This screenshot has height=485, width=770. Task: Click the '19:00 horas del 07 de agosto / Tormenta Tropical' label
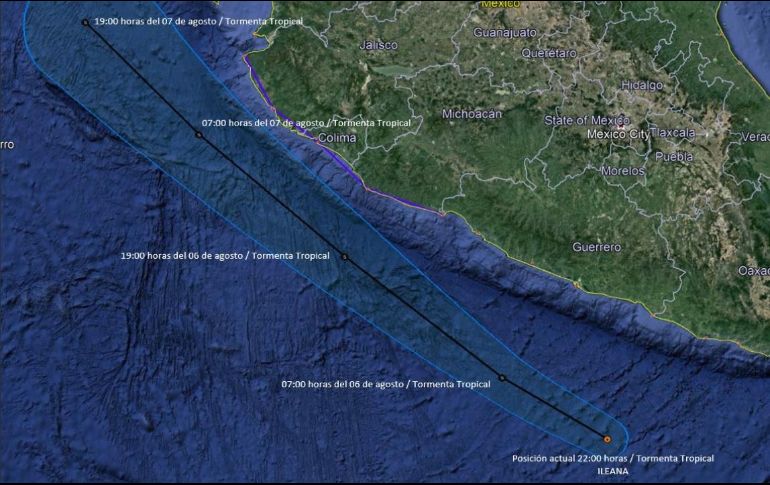click(198, 22)
